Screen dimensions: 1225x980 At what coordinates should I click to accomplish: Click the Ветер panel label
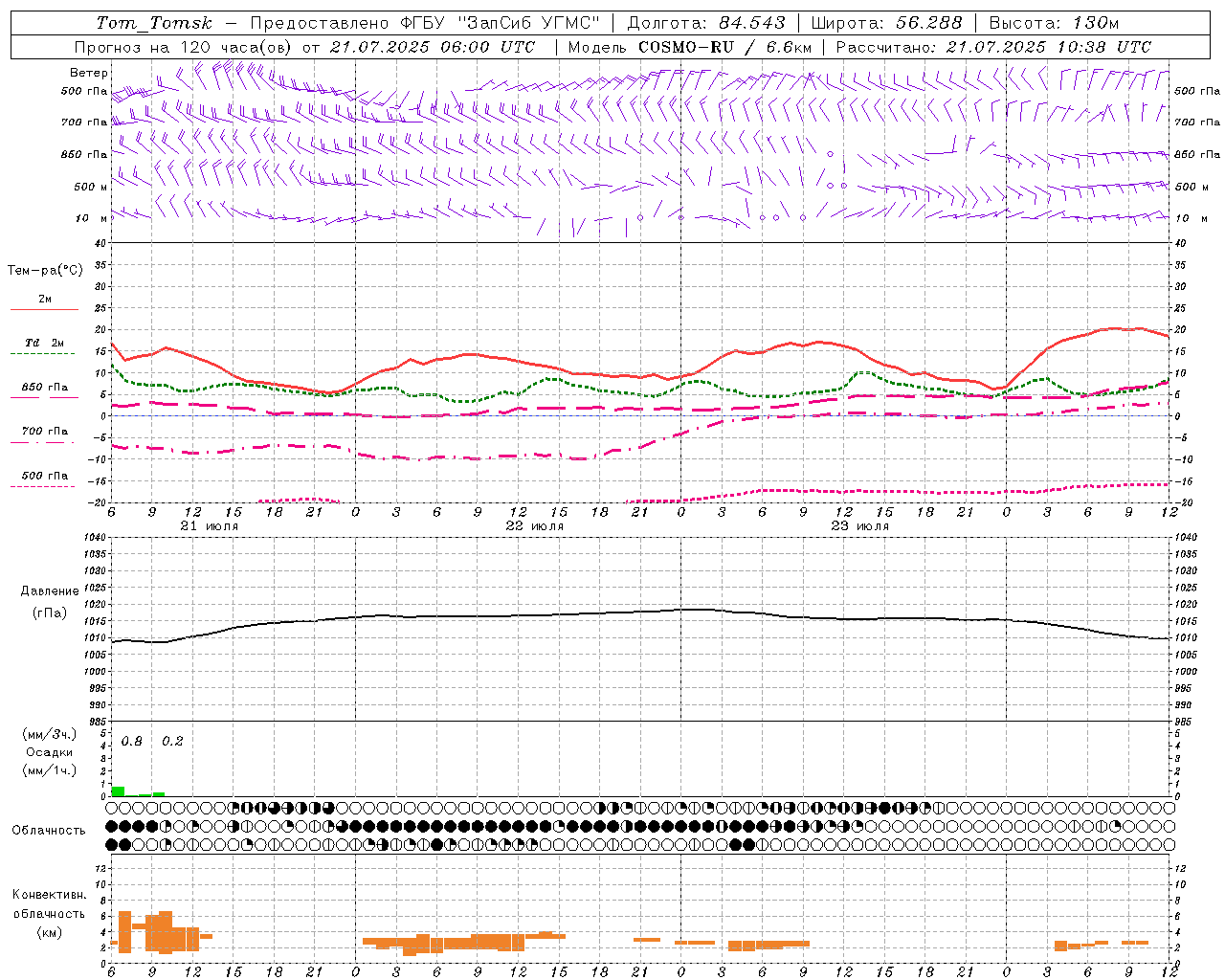tap(88, 73)
